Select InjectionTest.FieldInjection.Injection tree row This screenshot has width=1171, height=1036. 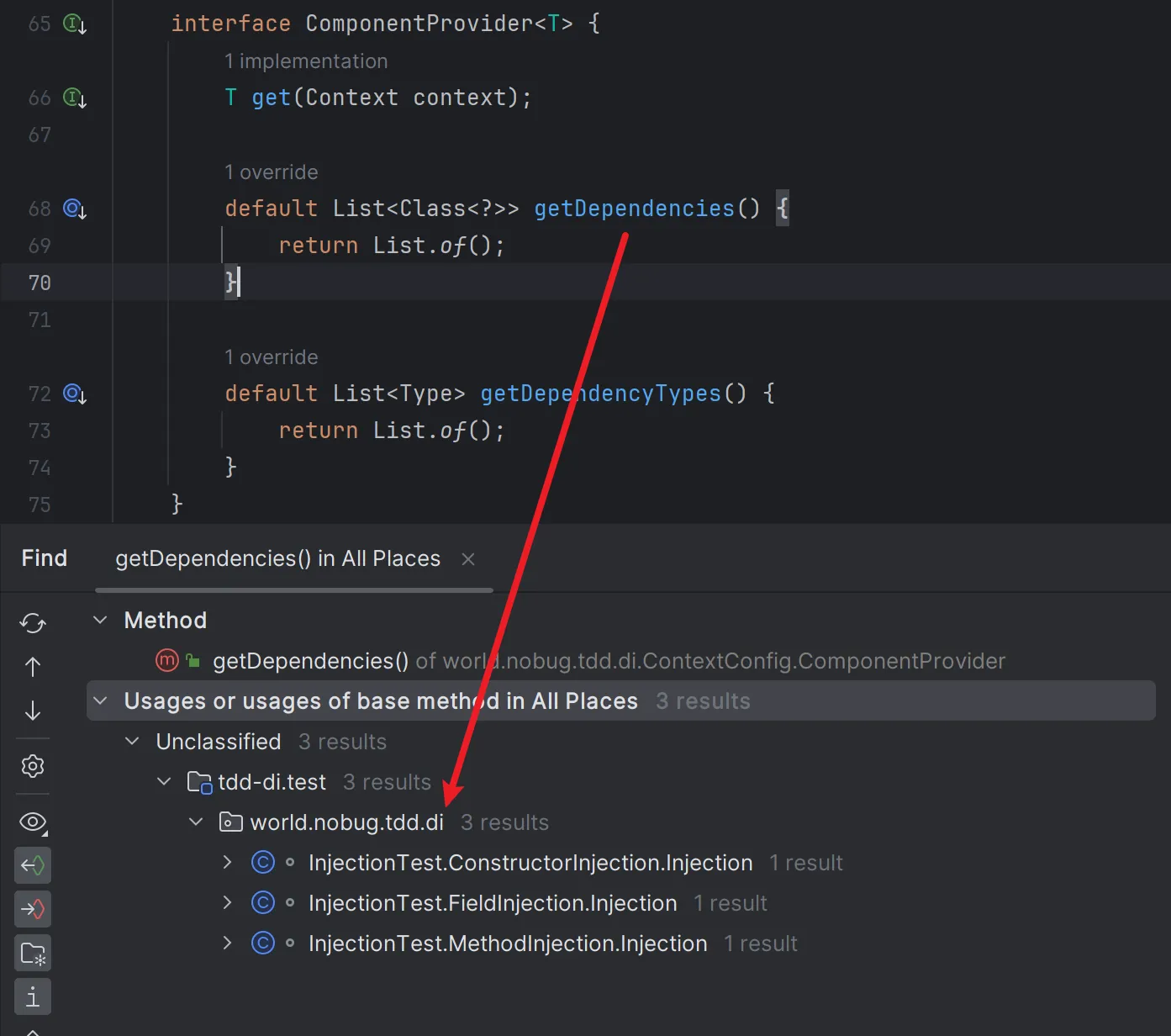coord(492,903)
